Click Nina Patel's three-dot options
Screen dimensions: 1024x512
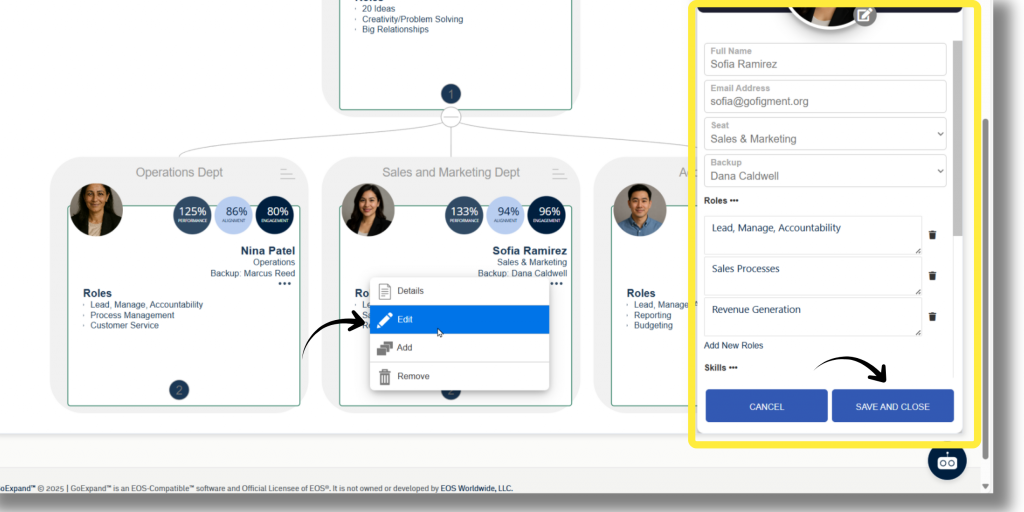pos(285,284)
